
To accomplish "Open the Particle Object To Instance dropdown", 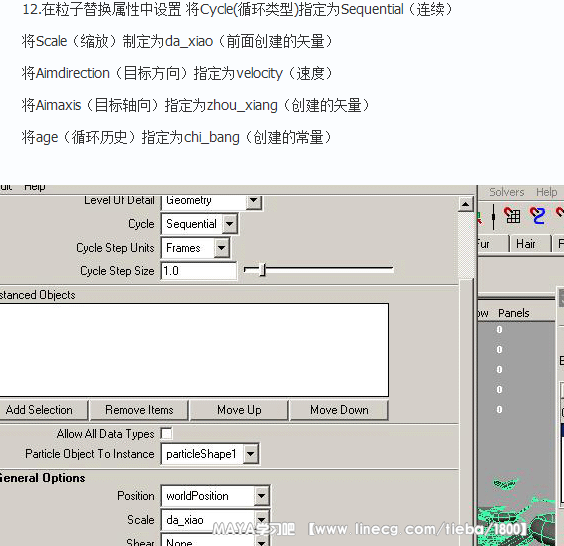I will (x=210, y=454).
